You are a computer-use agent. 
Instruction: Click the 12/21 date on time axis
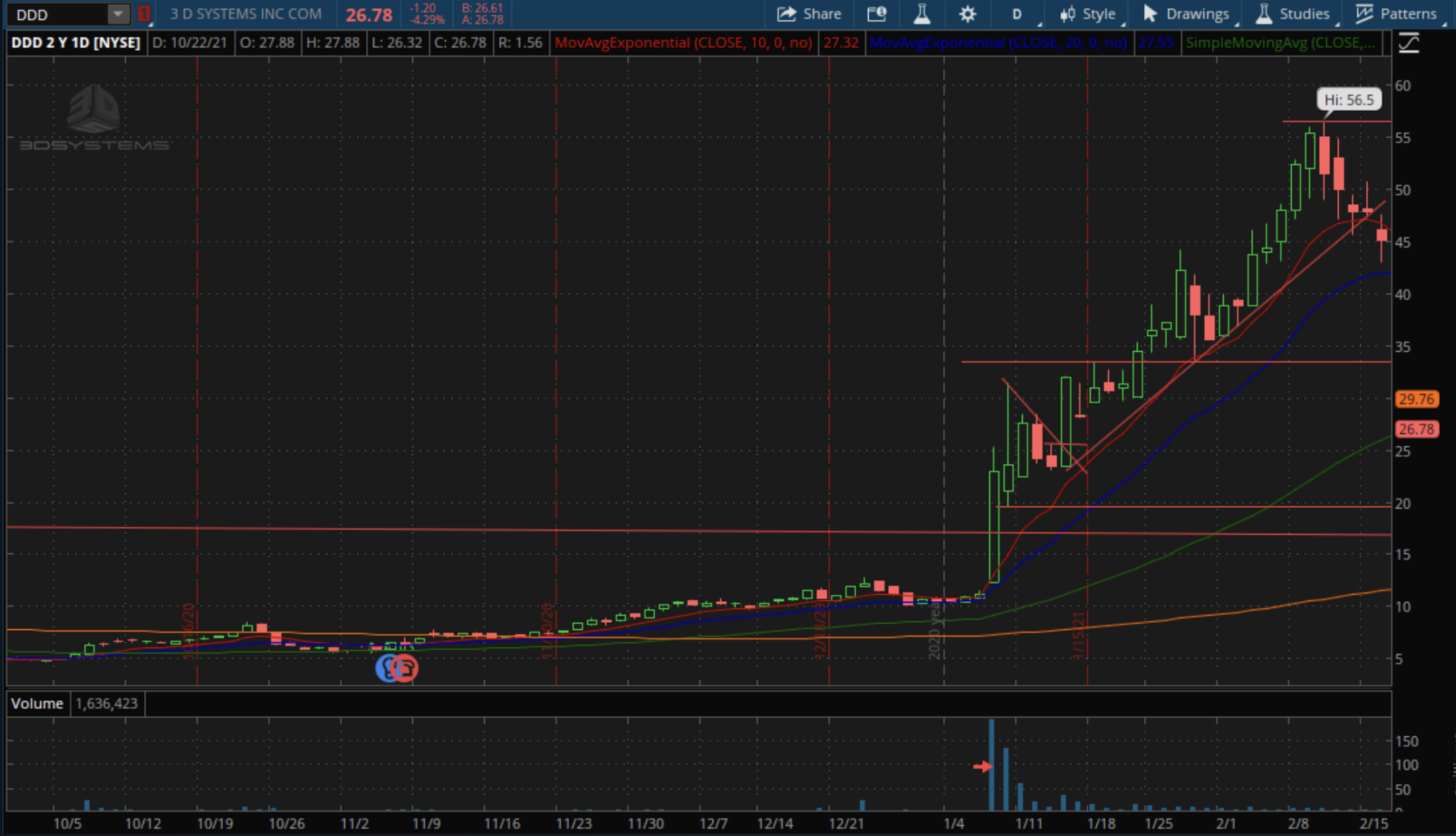(x=847, y=823)
